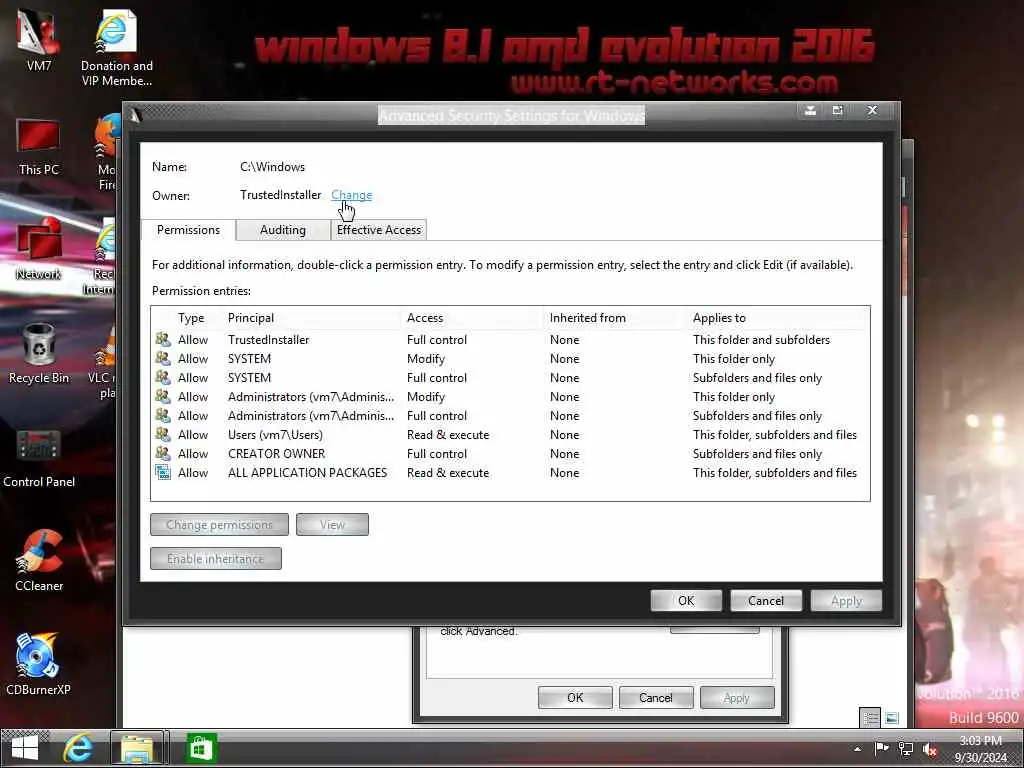Select the Permissions tab
Image resolution: width=1024 pixels, height=768 pixels.
(x=188, y=230)
